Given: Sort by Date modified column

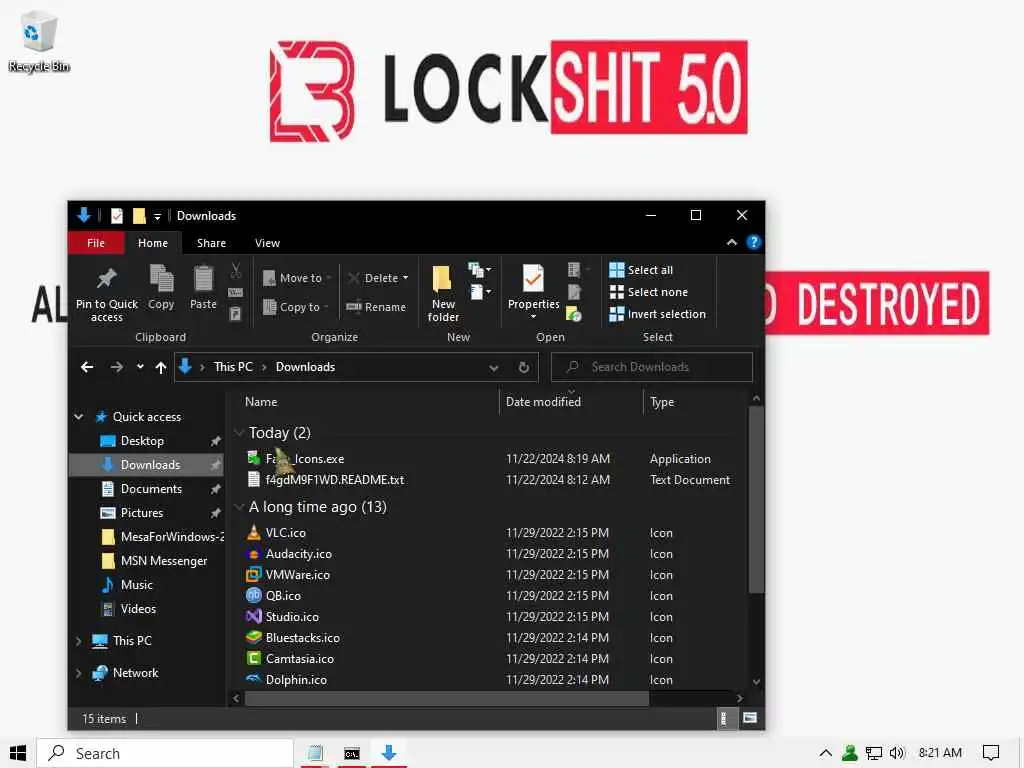Looking at the screenshot, I should tap(543, 402).
